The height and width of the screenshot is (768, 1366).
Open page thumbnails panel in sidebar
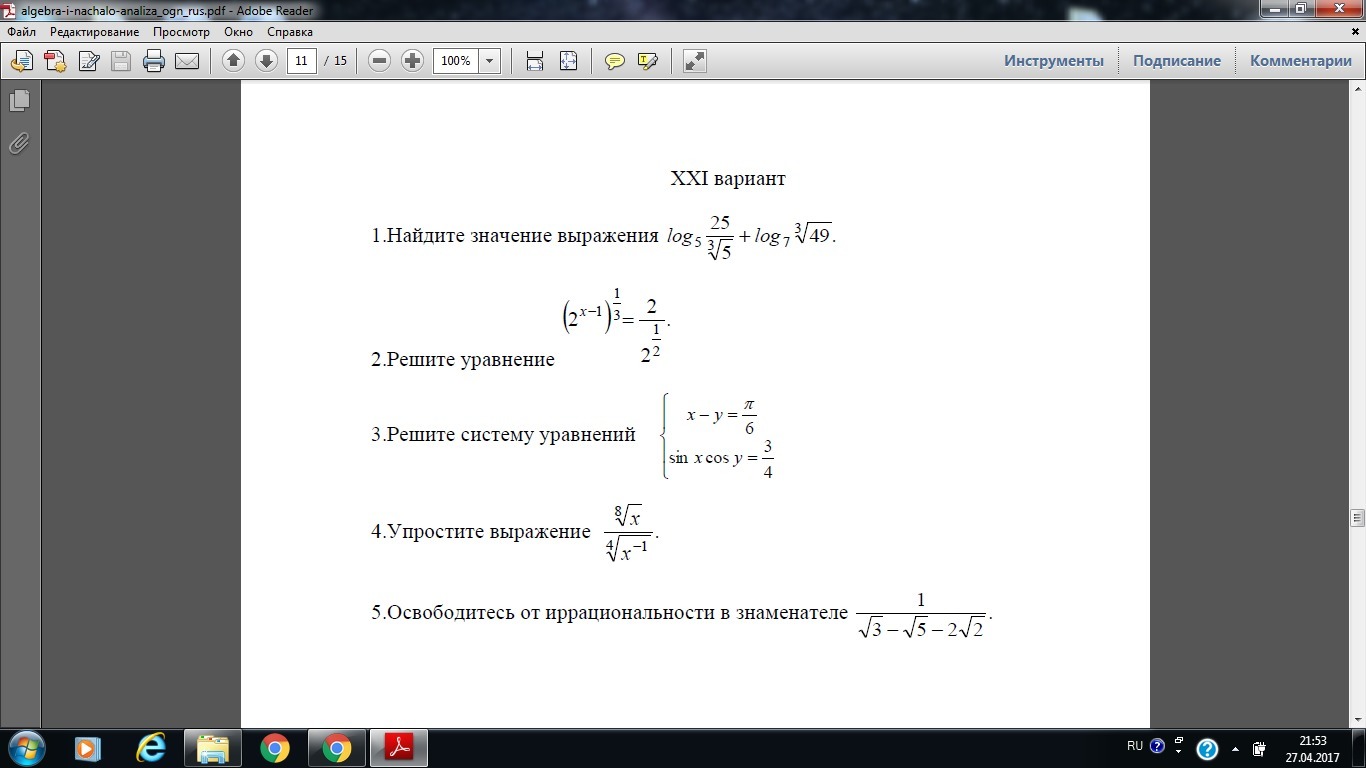pyautogui.click(x=19, y=101)
